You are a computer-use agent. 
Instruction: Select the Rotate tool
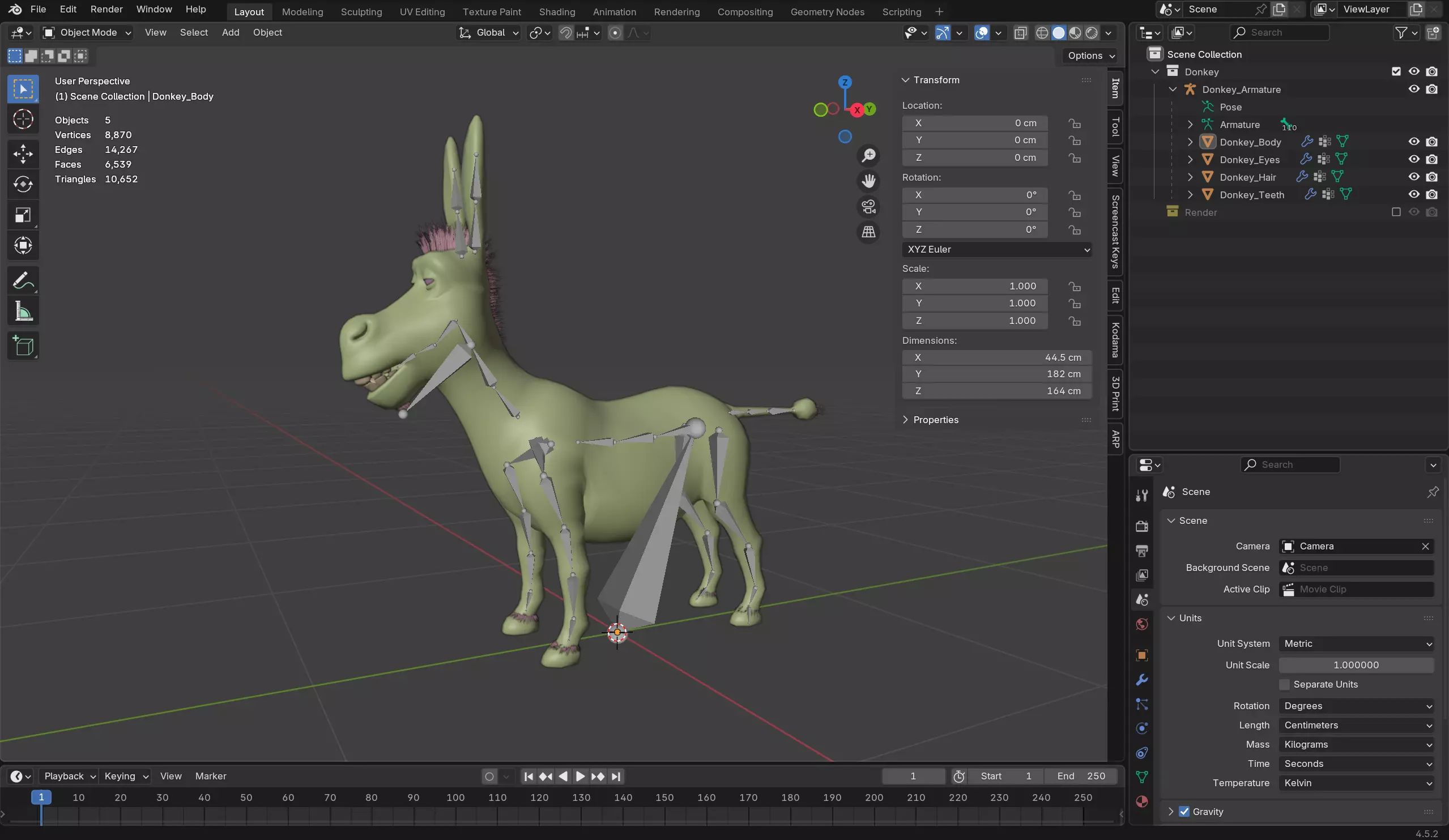point(23,184)
